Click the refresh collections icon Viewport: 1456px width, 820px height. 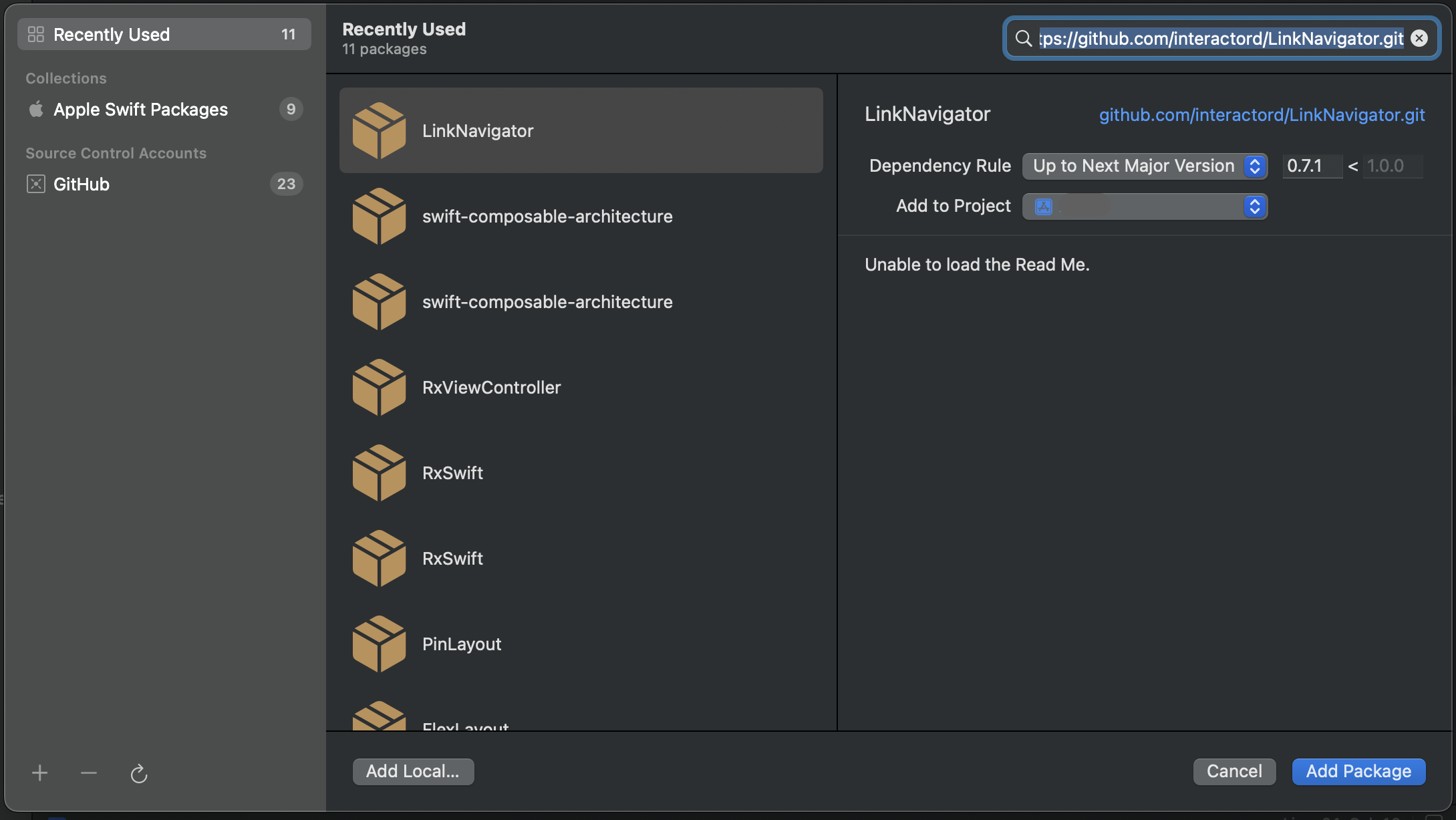[x=138, y=774]
